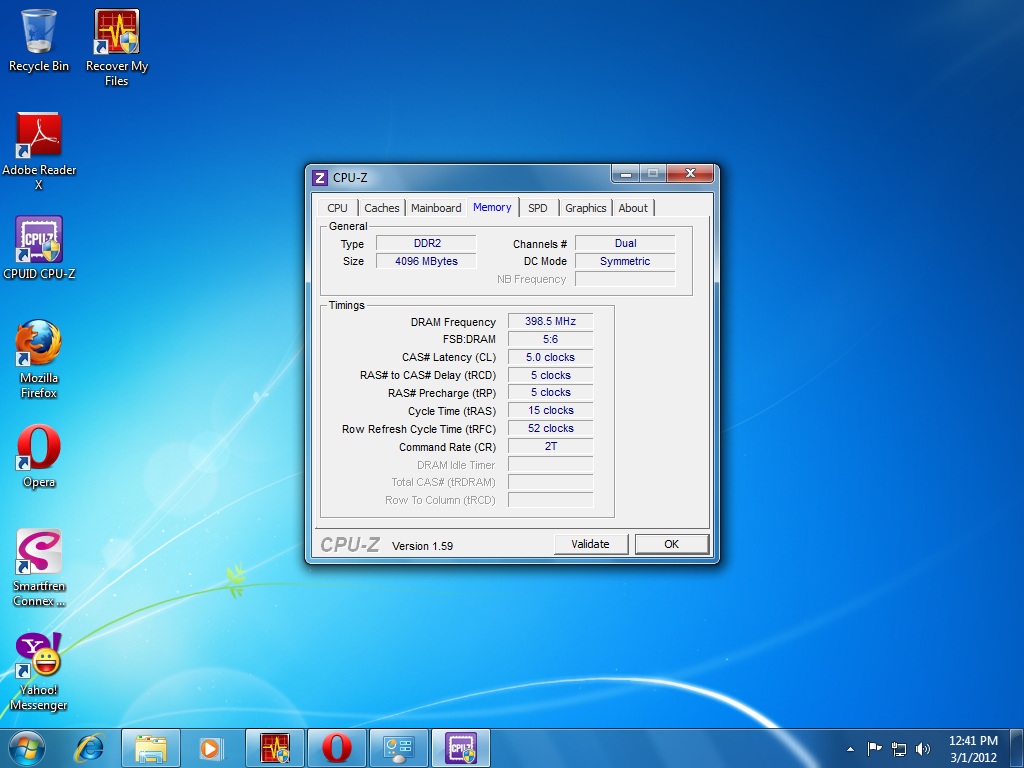Open Windows Explorer from the taskbar
This screenshot has width=1024, height=768.
click(150, 747)
